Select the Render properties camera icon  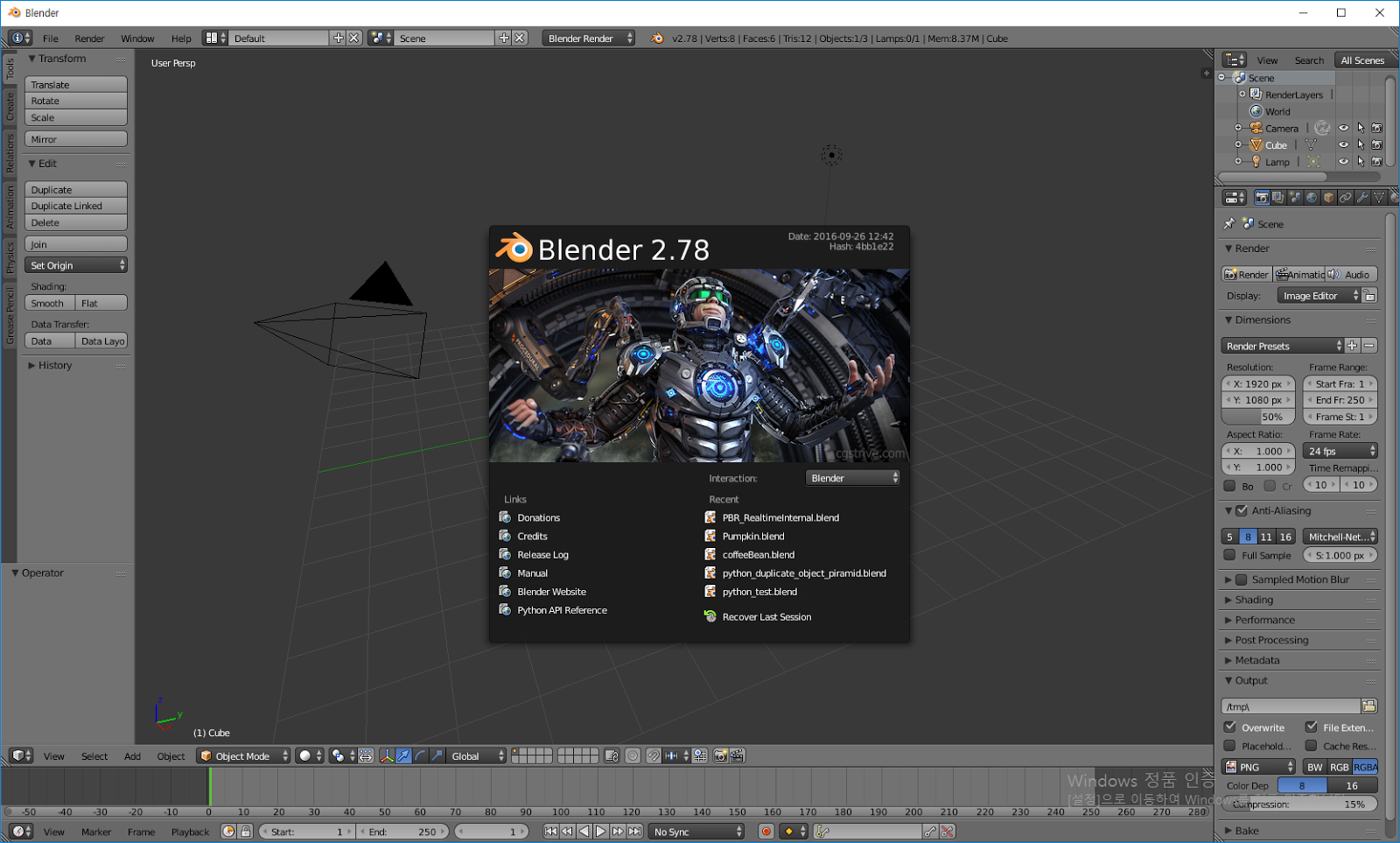point(1262,199)
